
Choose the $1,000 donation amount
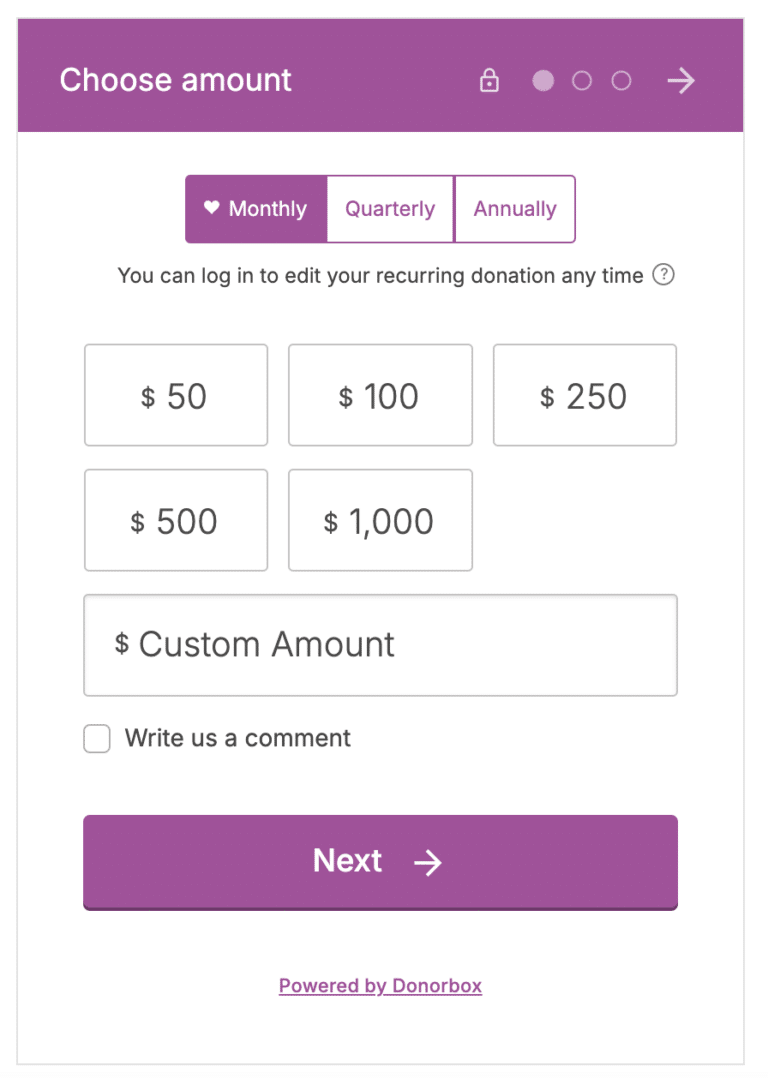[x=380, y=520]
